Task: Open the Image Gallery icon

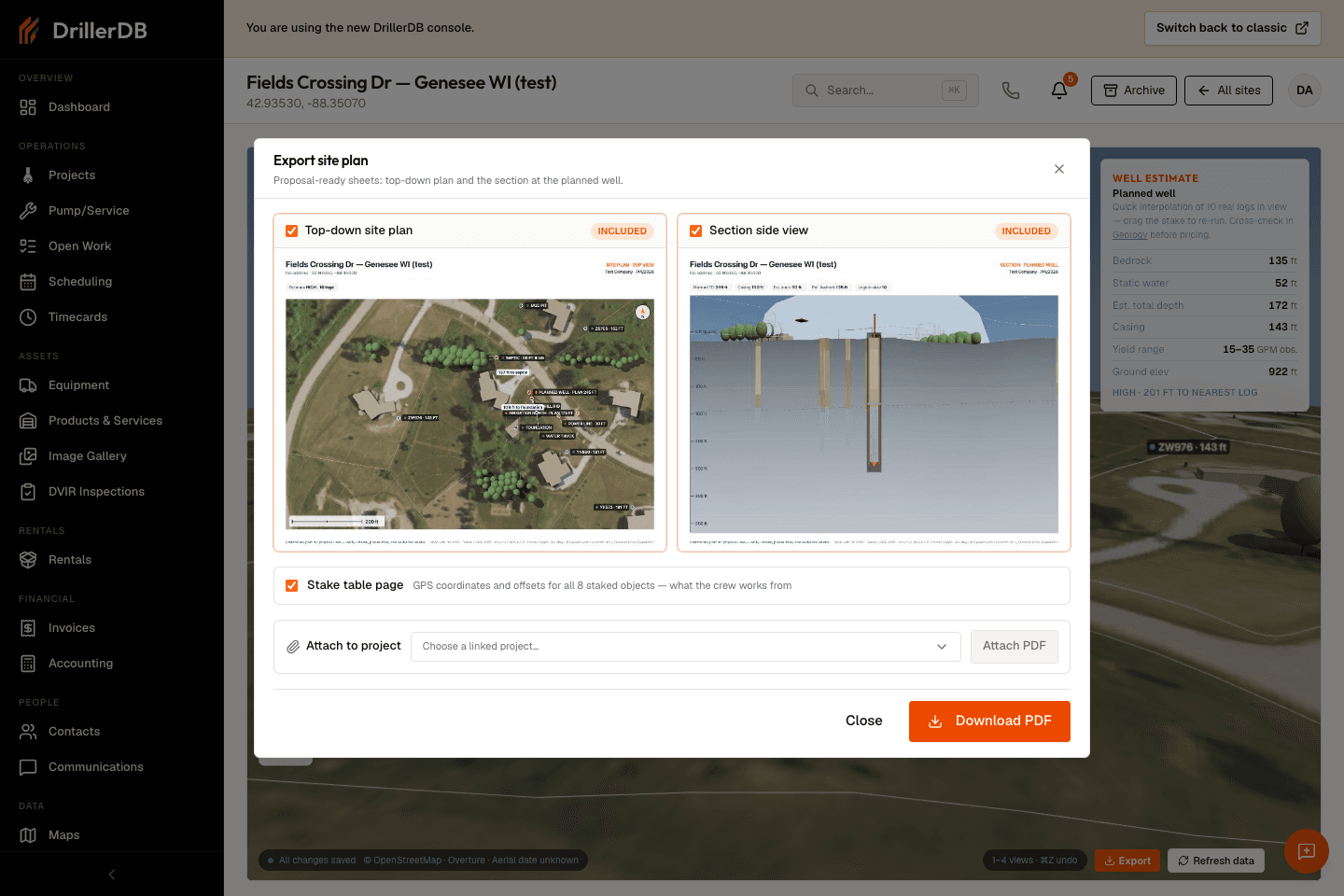Action: click(28, 456)
